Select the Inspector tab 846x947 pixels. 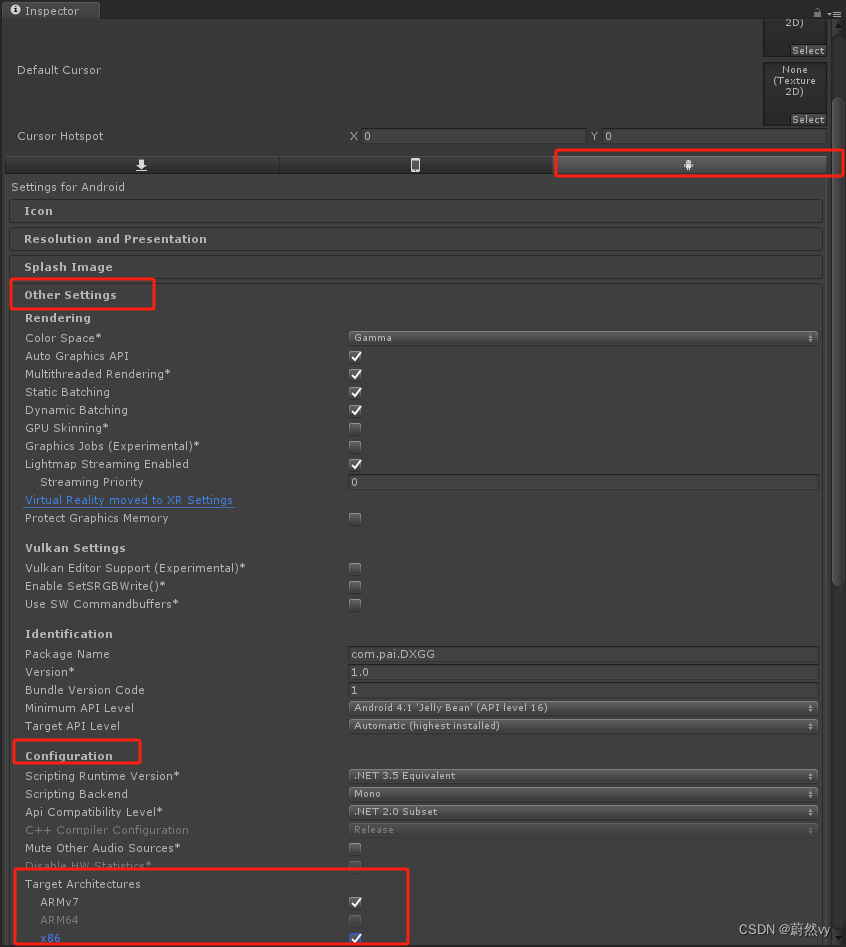(48, 11)
